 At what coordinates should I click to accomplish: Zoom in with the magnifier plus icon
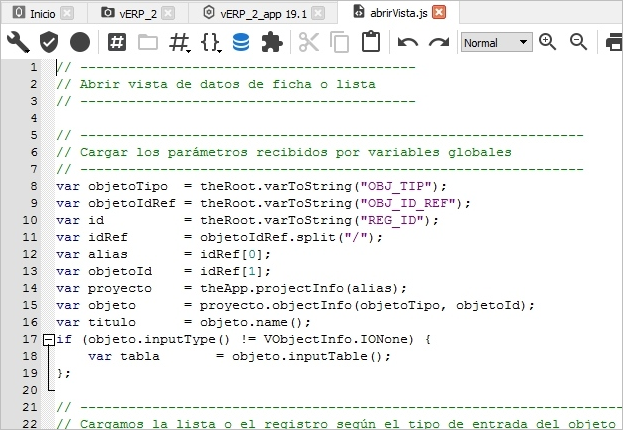[x=548, y=42]
